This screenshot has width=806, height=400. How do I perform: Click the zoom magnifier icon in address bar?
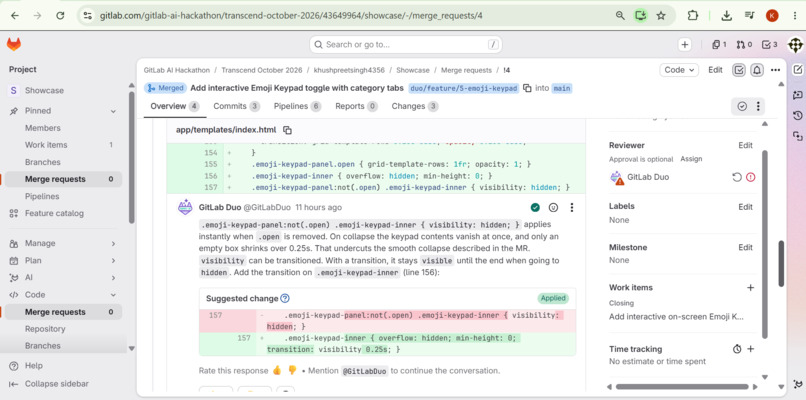point(620,15)
